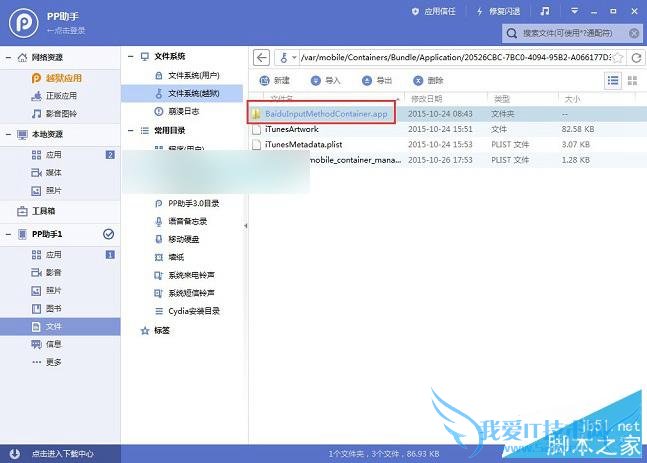The image size is (647, 463).
Task: Open the 工具箱 toolbox
Action: click(36, 211)
